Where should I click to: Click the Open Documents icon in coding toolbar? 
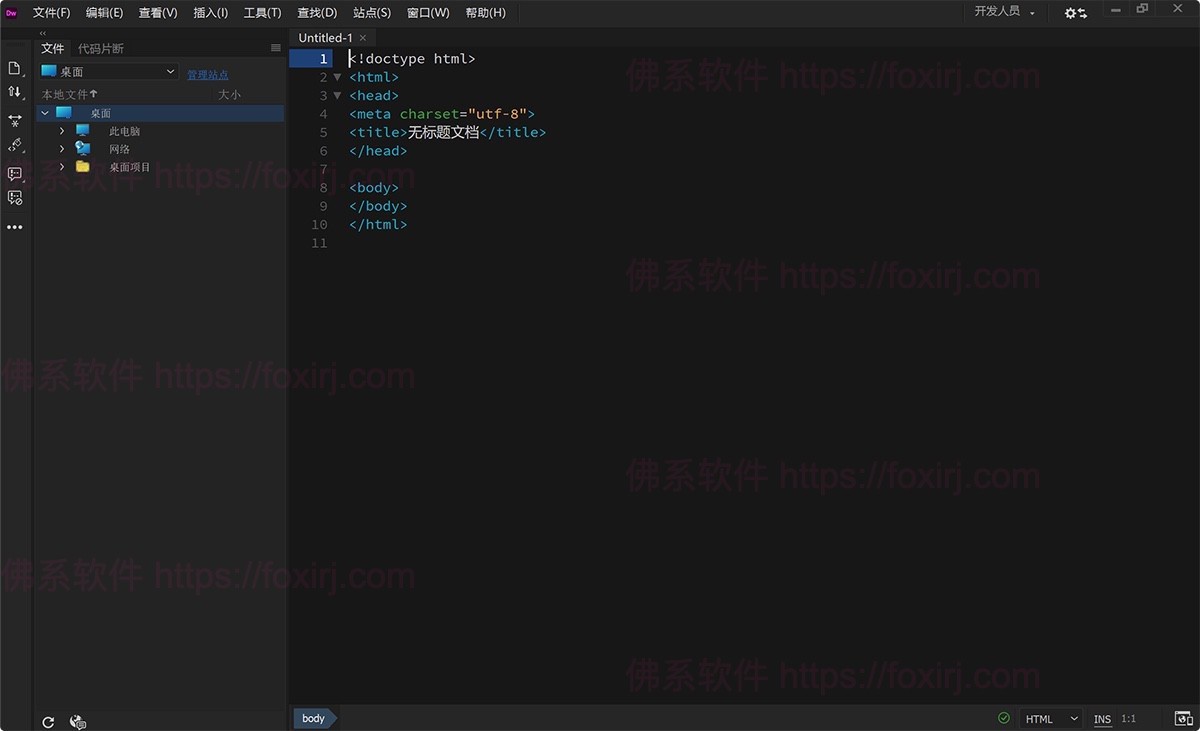(15, 68)
